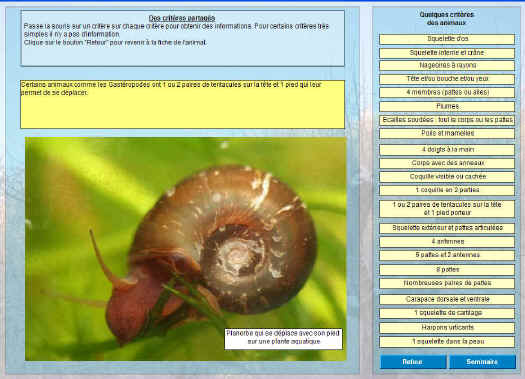Choose '1 coquille en 2 parties'
The image size is (525, 379).
tap(447, 190)
